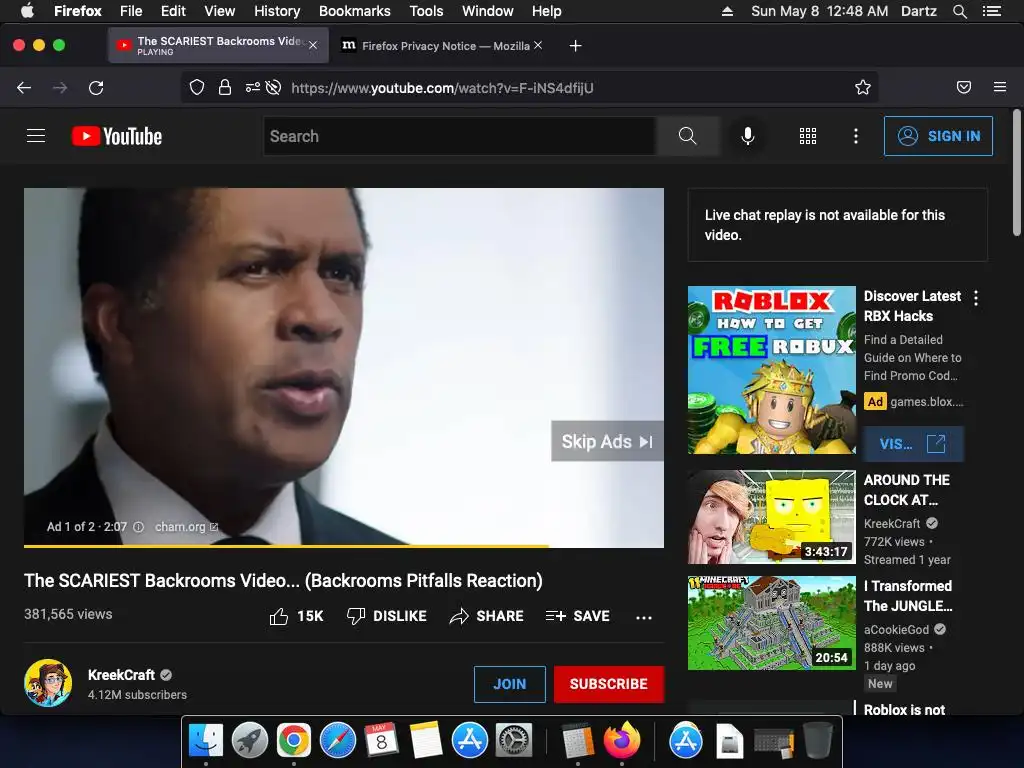Open the View menu
This screenshot has height=768, width=1024.
[219, 11]
